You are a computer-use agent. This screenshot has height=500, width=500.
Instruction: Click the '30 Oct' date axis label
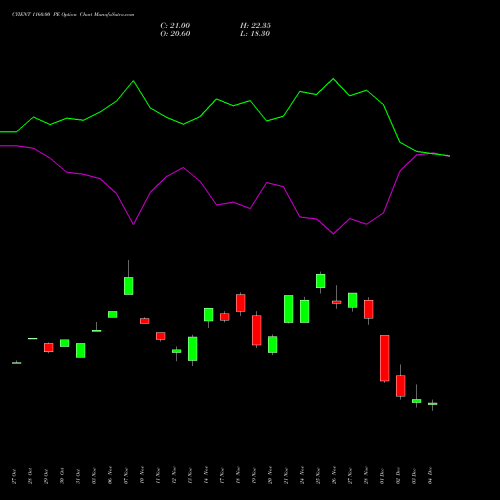coord(62,476)
